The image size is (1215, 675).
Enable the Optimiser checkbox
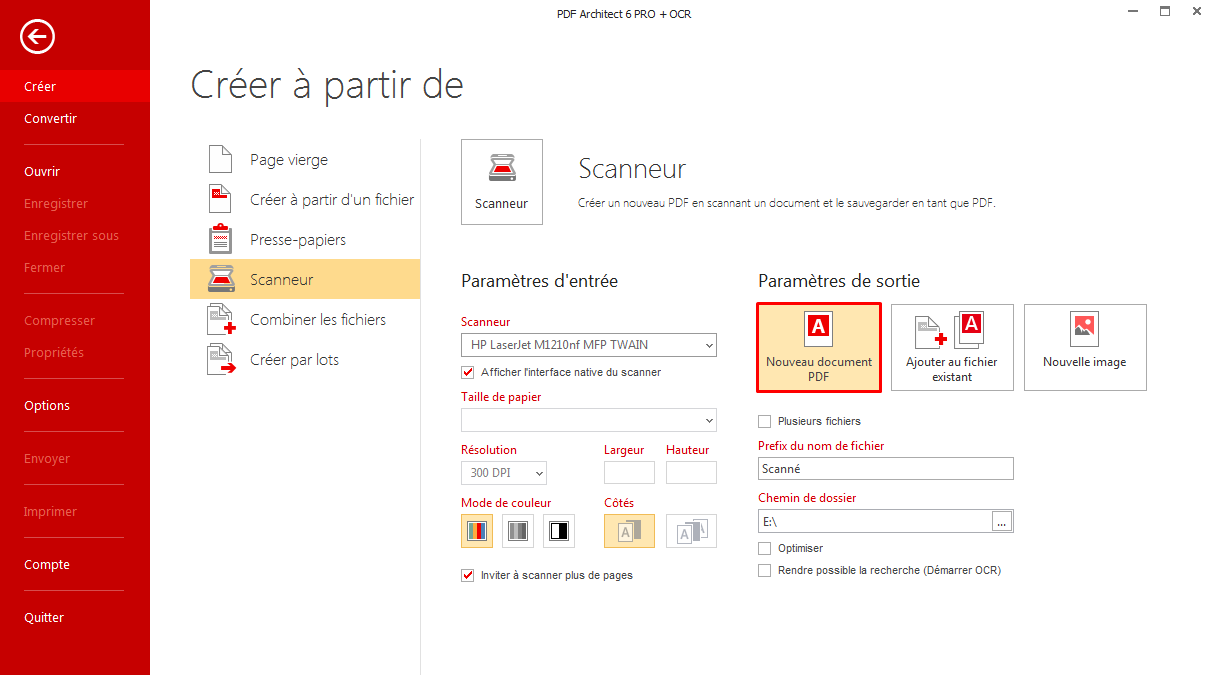pyautogui.click(x=765, y=548)
